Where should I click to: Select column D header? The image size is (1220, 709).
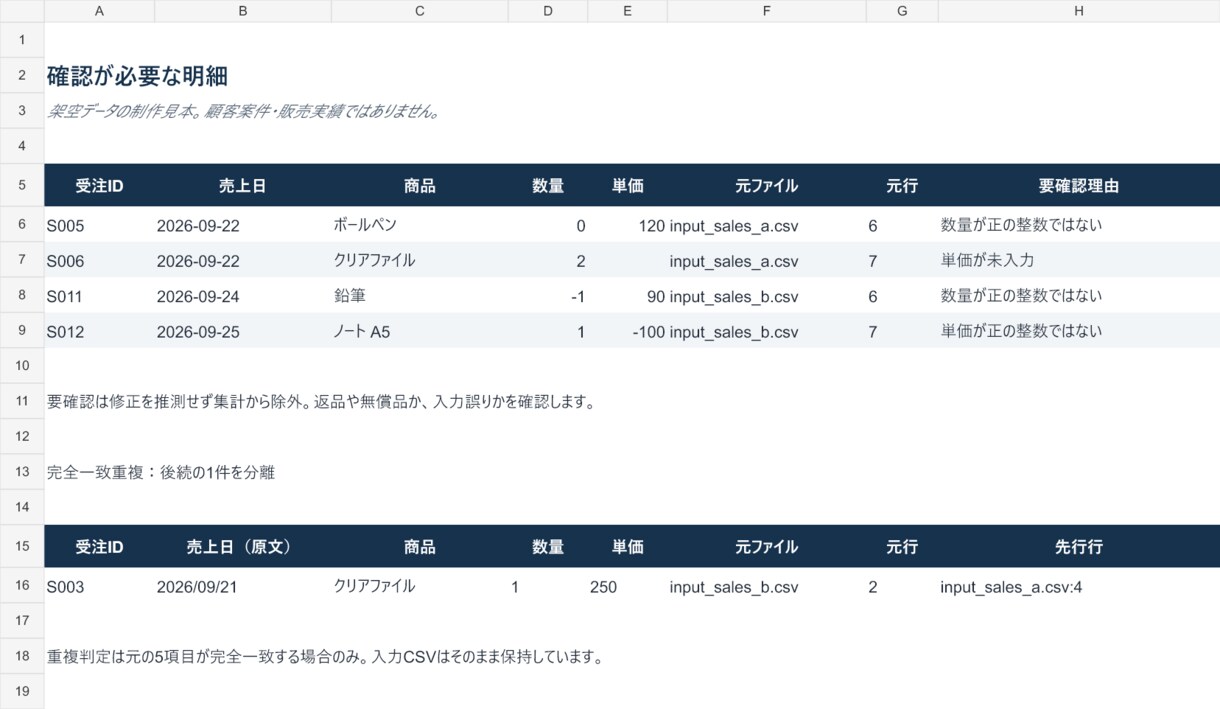pos(548,11)
